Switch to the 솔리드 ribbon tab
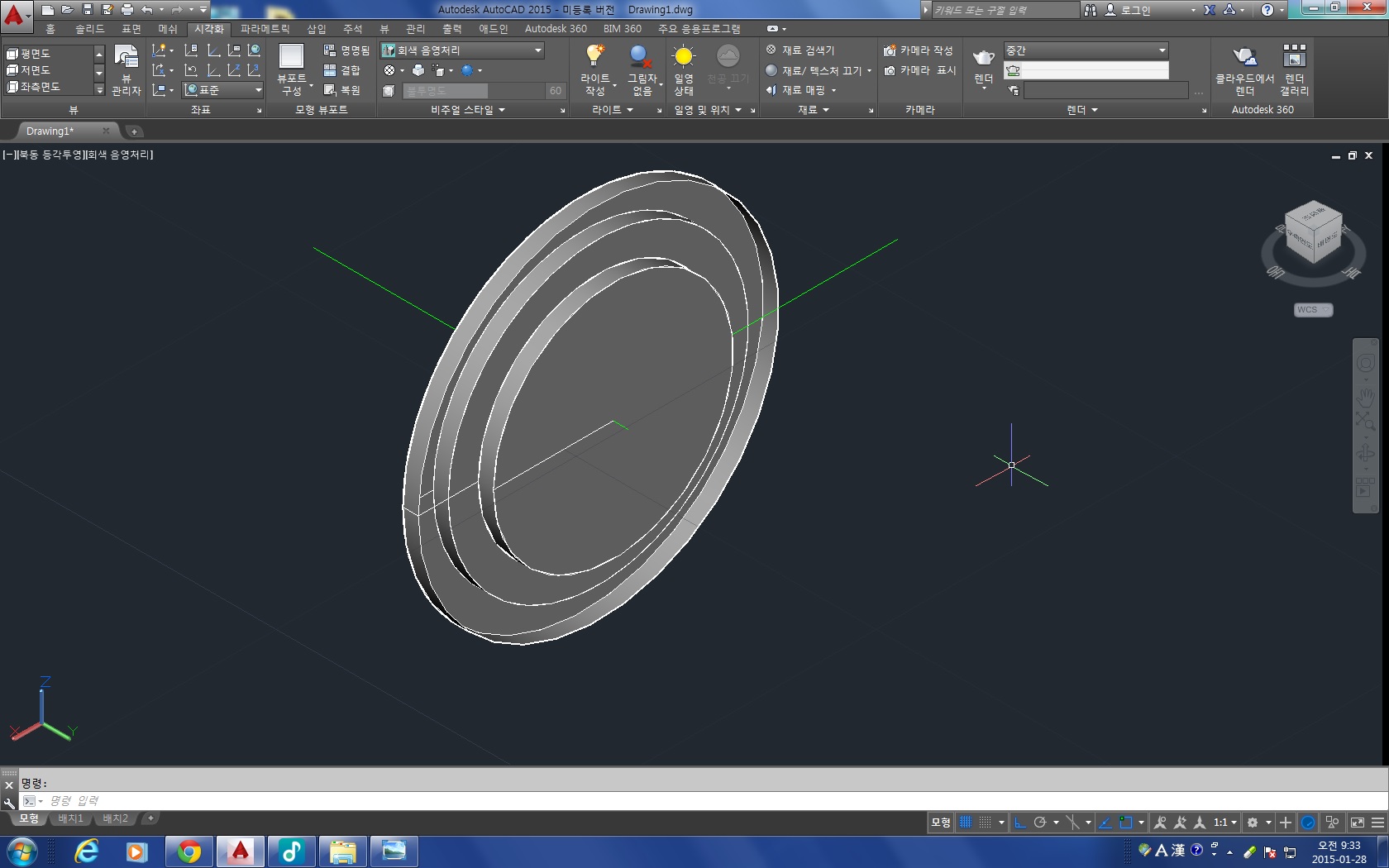The height and width of the screenshot is (868, 1389). tap(89, 29)
